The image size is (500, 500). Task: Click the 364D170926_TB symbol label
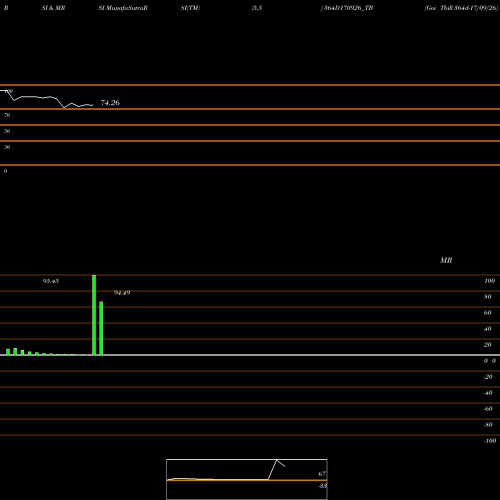347,8
